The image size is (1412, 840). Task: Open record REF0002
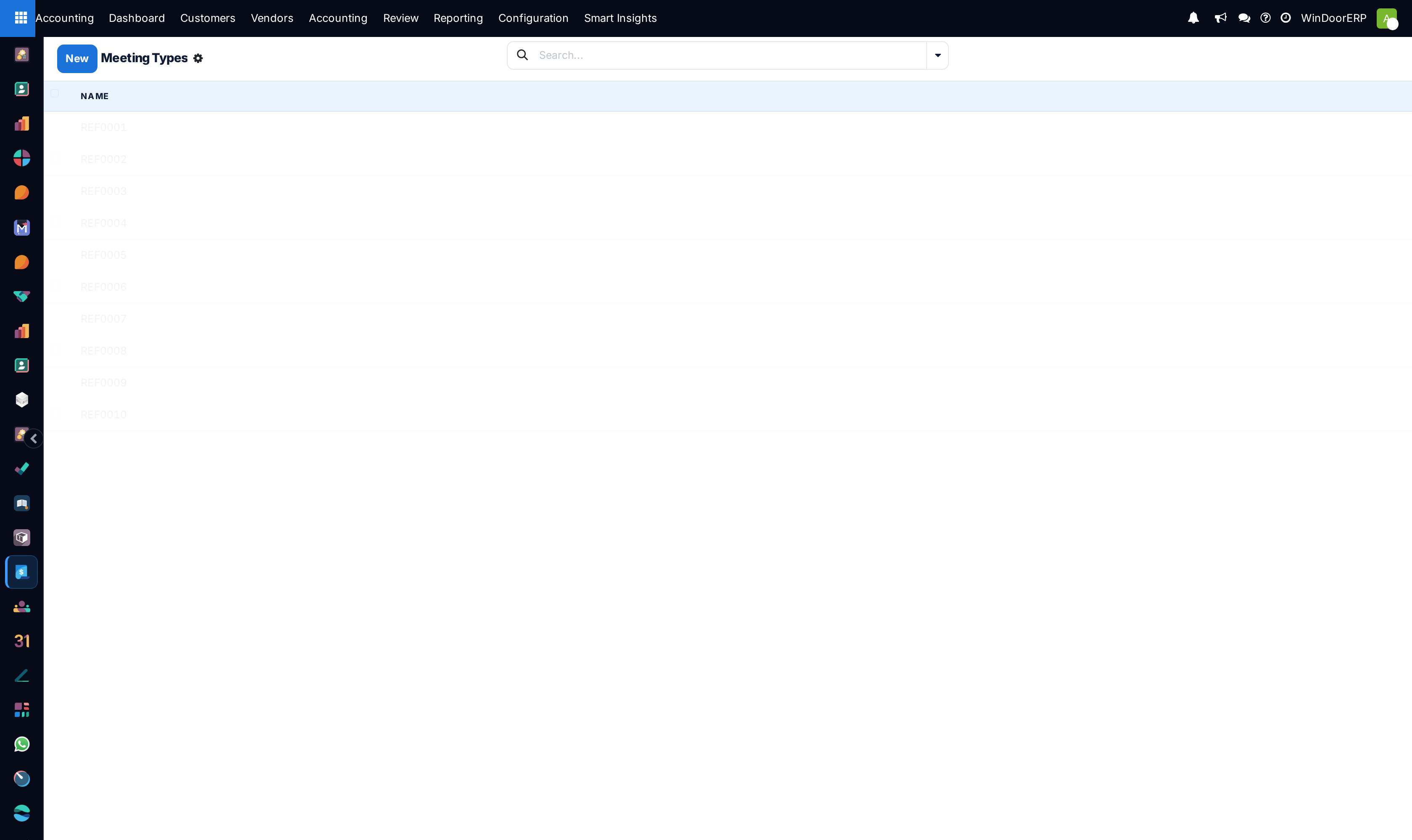727,160
